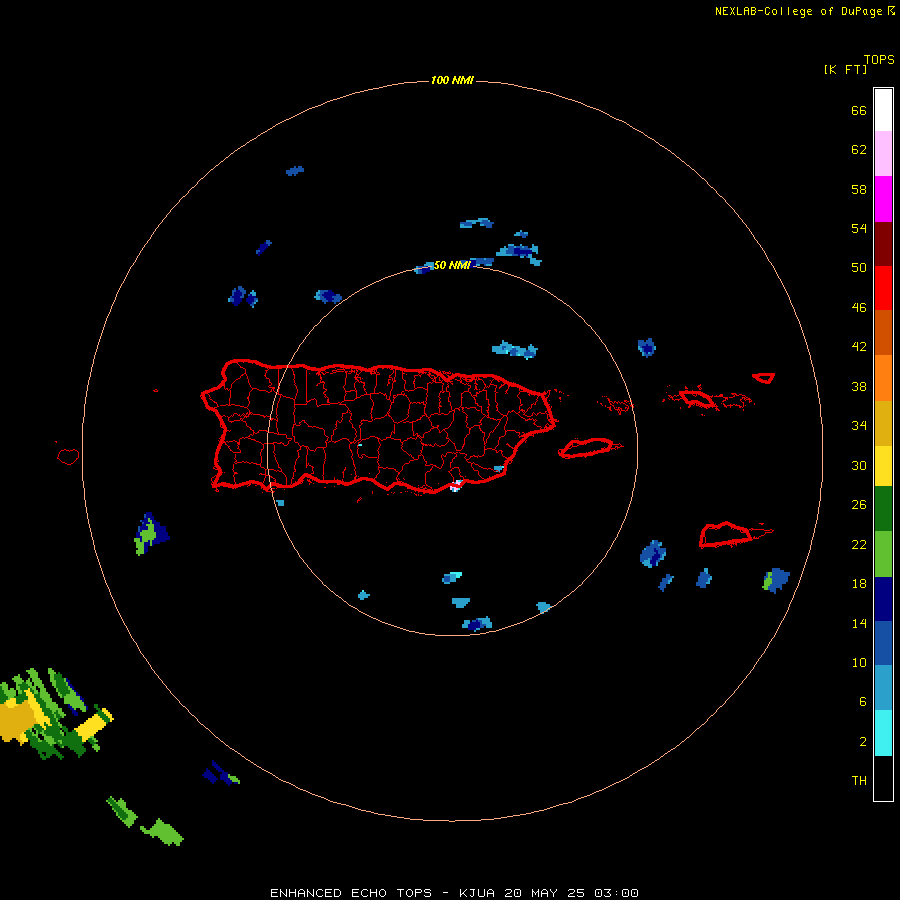Click the small round island outline west of Puerto Rico
This screenshot has height=900, width=900.
pos(68,456)
